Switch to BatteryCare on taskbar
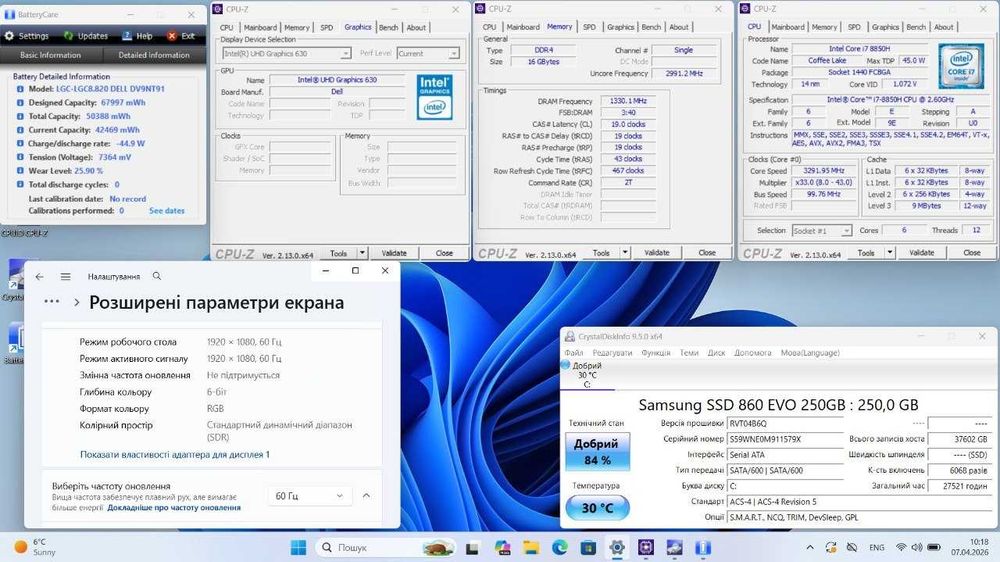 coord(703,547)
